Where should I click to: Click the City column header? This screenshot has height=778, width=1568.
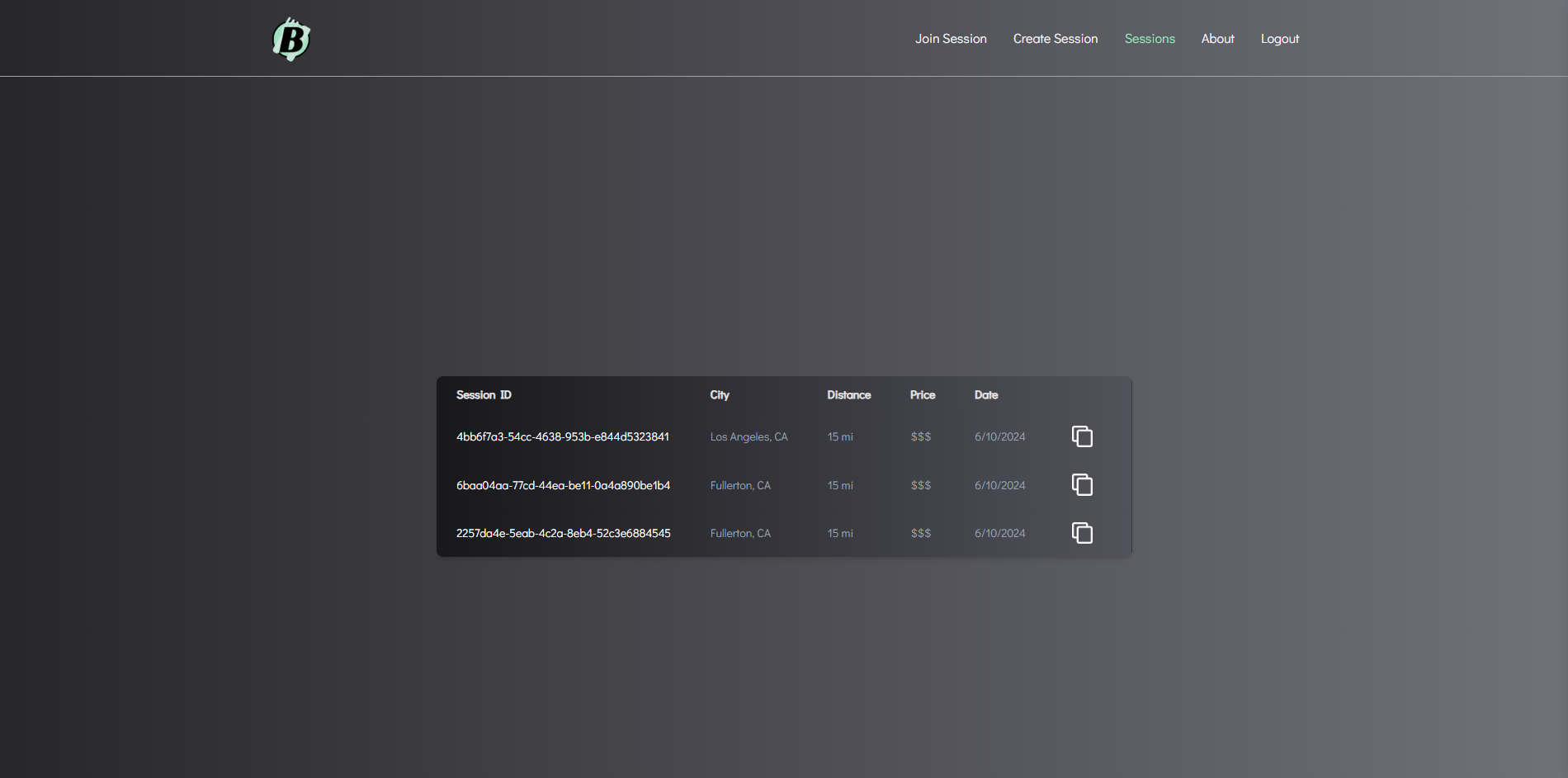point(720,395)
